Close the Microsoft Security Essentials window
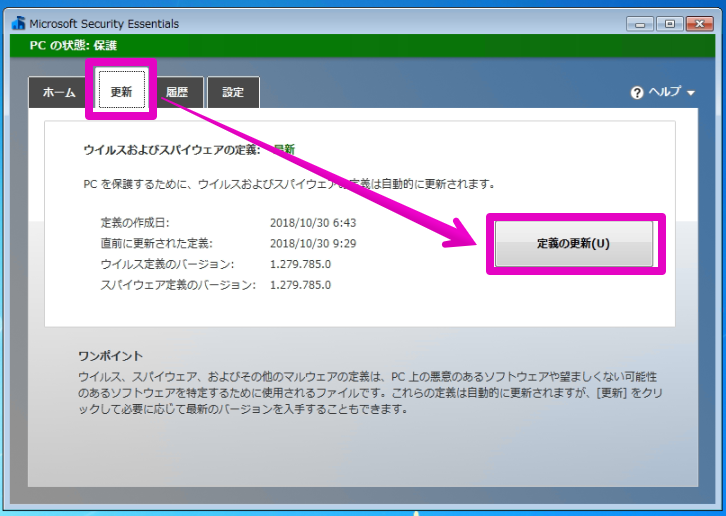726x516 pixels. click(699, 24)
